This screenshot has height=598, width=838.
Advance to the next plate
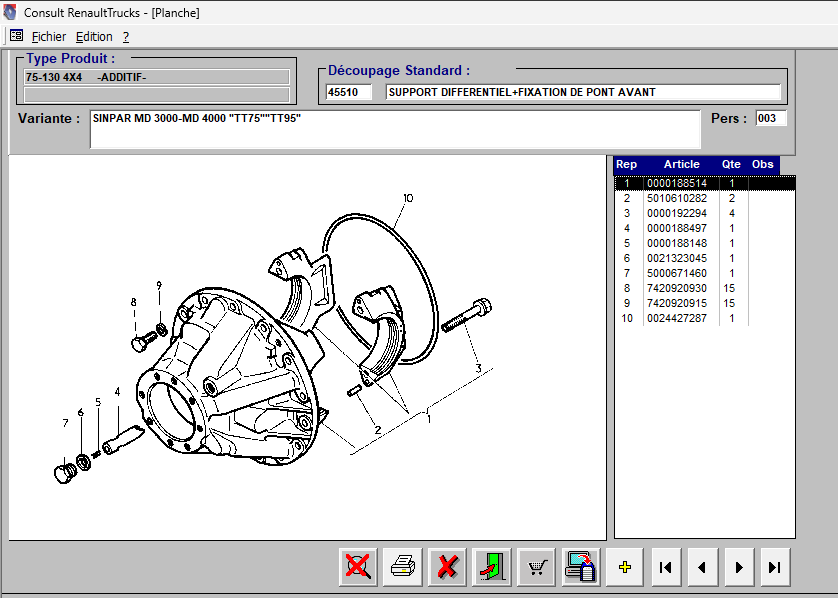click(x=737, y=567)
